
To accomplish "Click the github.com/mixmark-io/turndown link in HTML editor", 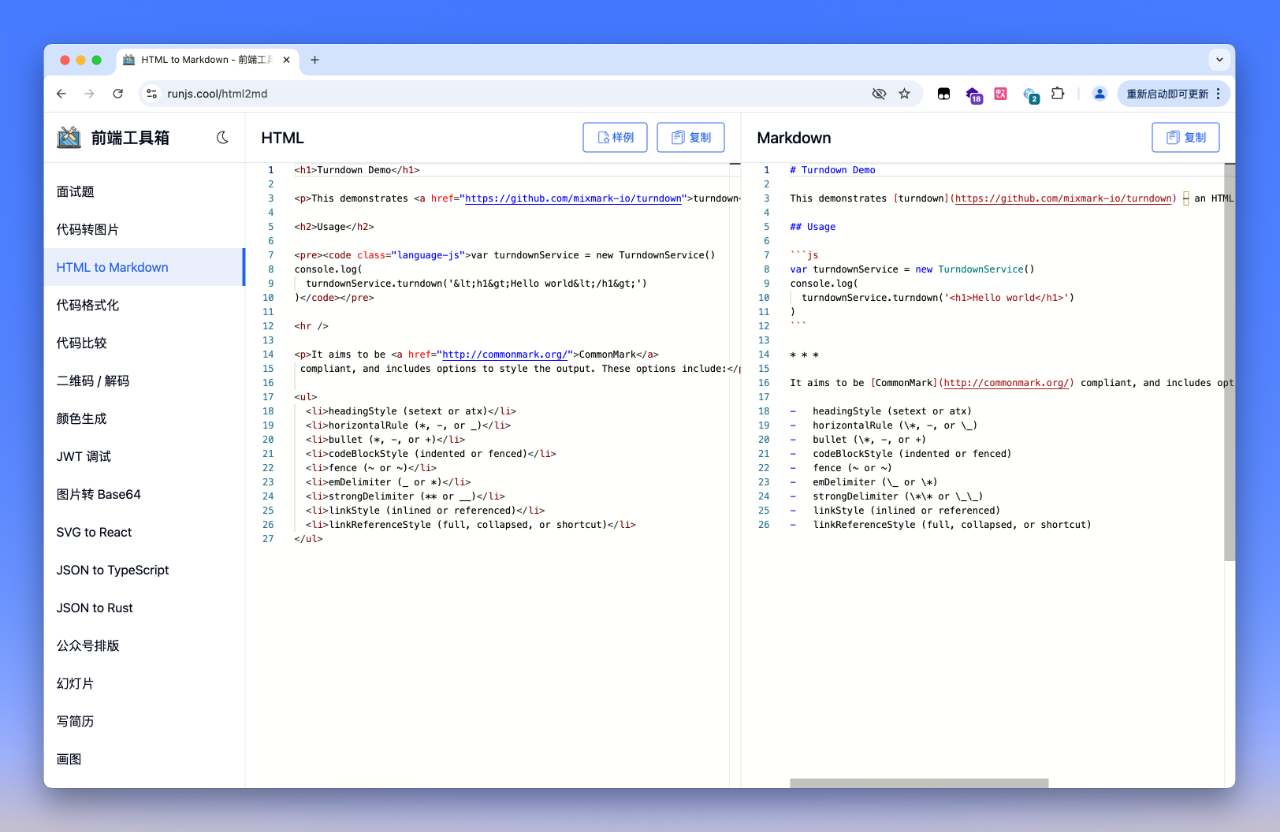I will (x=573, y=199).
